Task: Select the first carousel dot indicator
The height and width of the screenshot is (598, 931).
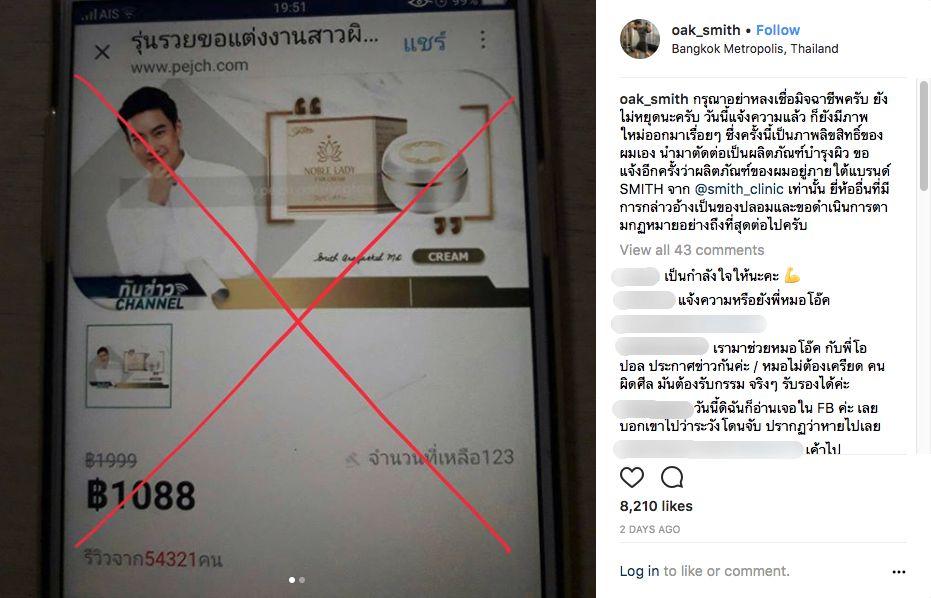Action: 292,580
